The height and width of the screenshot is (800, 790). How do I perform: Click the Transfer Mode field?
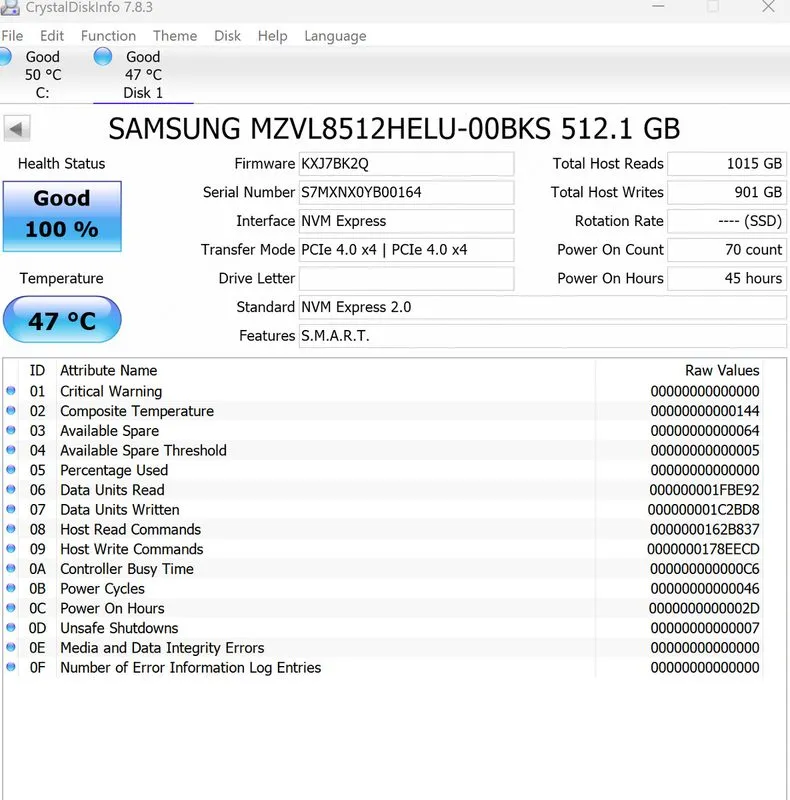click(x=406, y=249)
